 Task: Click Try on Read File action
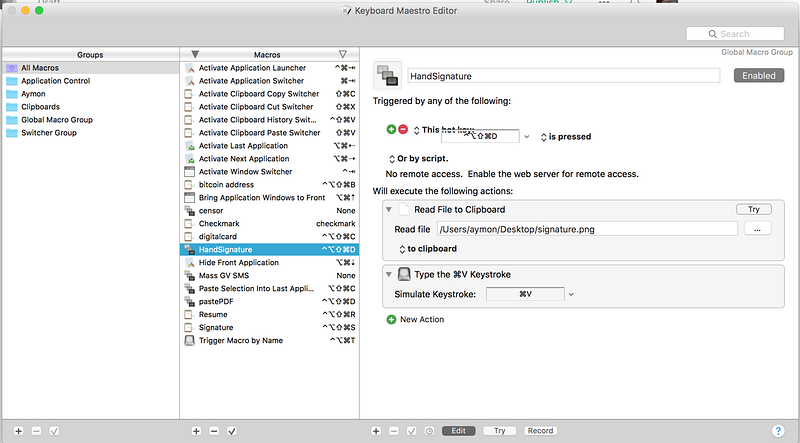click(x=754, y=209)
